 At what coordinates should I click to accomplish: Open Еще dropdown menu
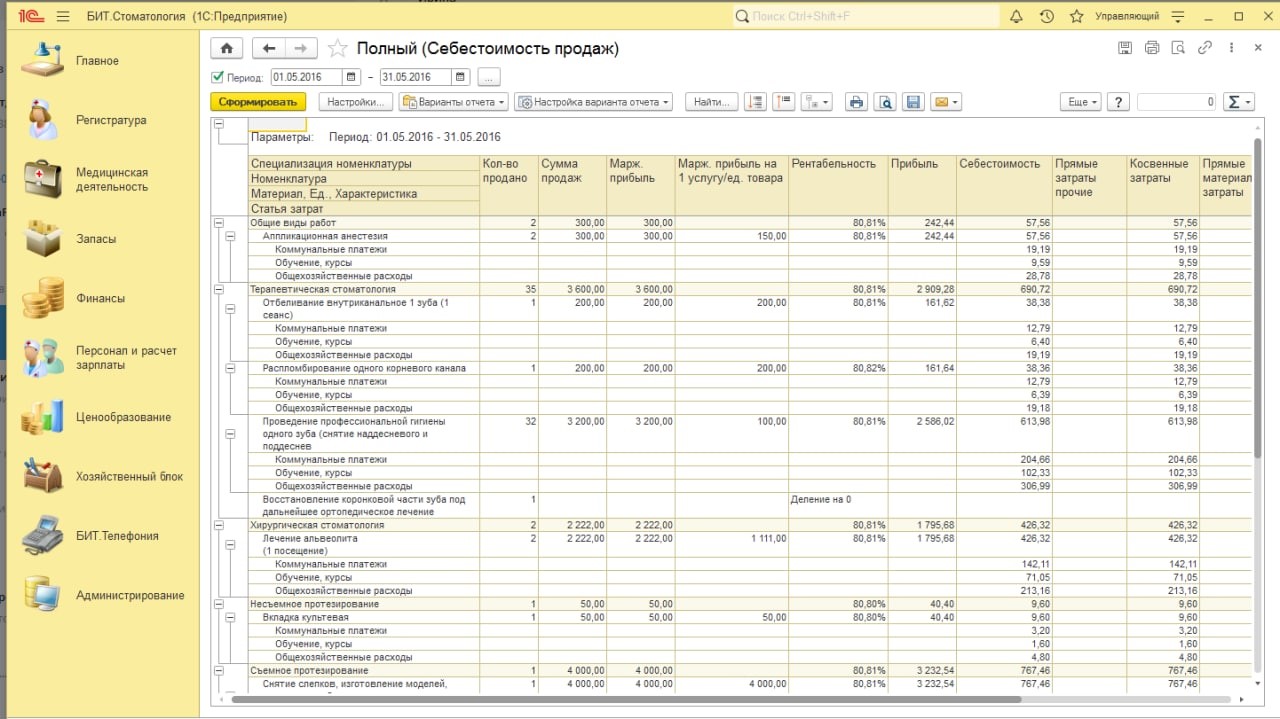(x=1080, y=102)
